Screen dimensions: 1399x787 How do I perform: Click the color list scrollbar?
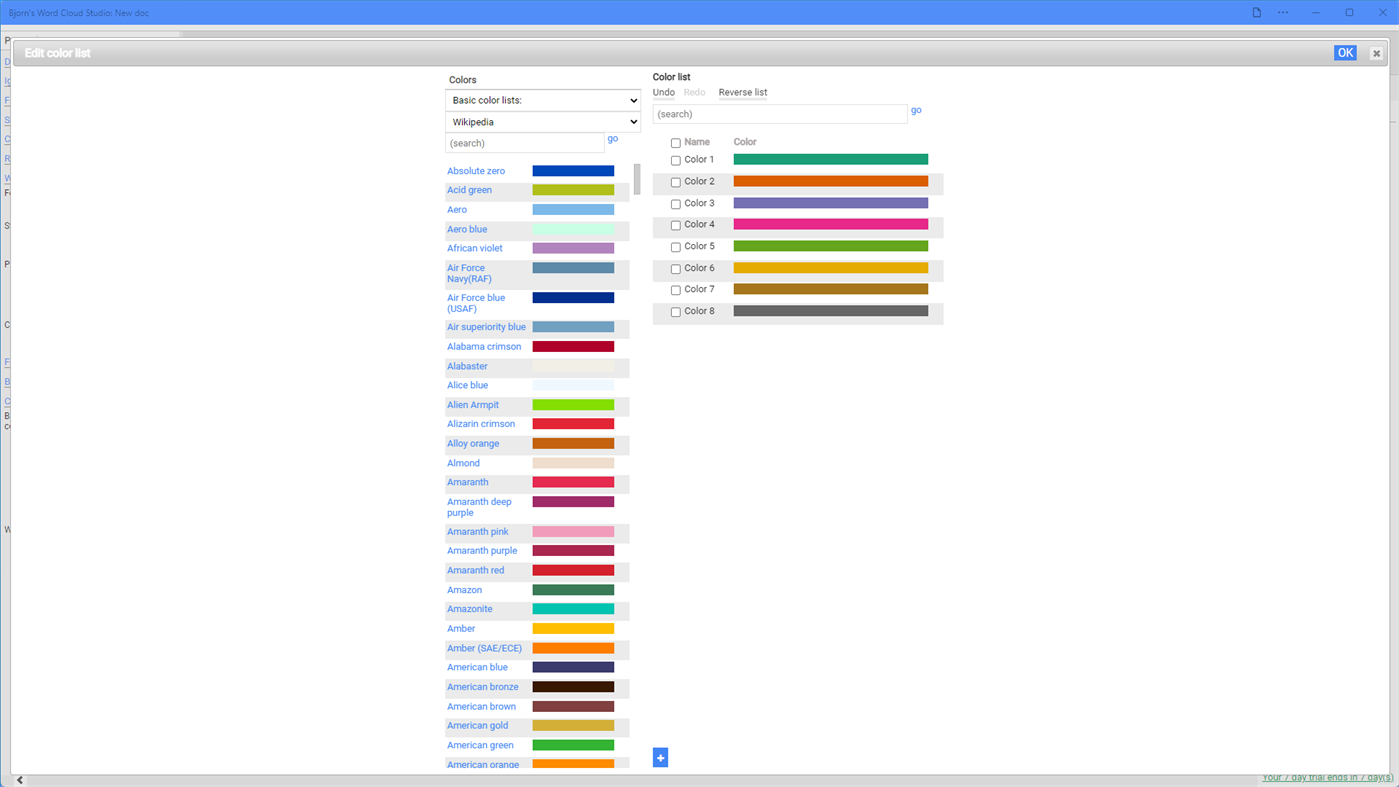coord(635,180)
